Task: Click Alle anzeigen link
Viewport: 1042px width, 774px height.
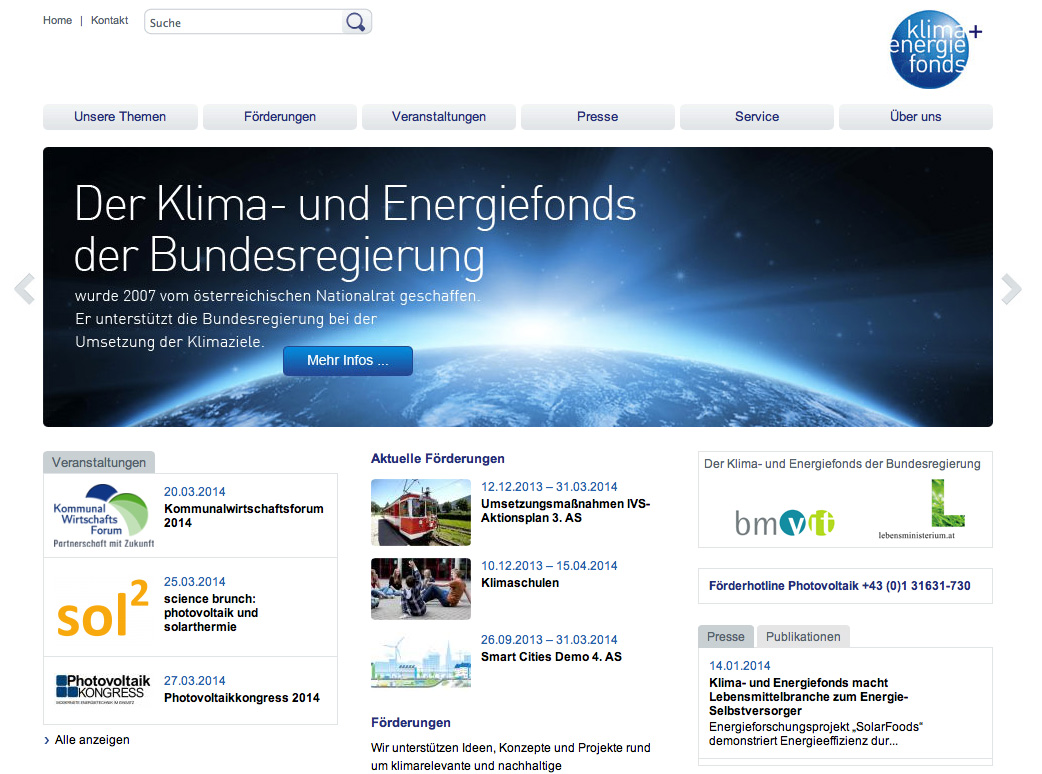Action: [x=92, y=740]
